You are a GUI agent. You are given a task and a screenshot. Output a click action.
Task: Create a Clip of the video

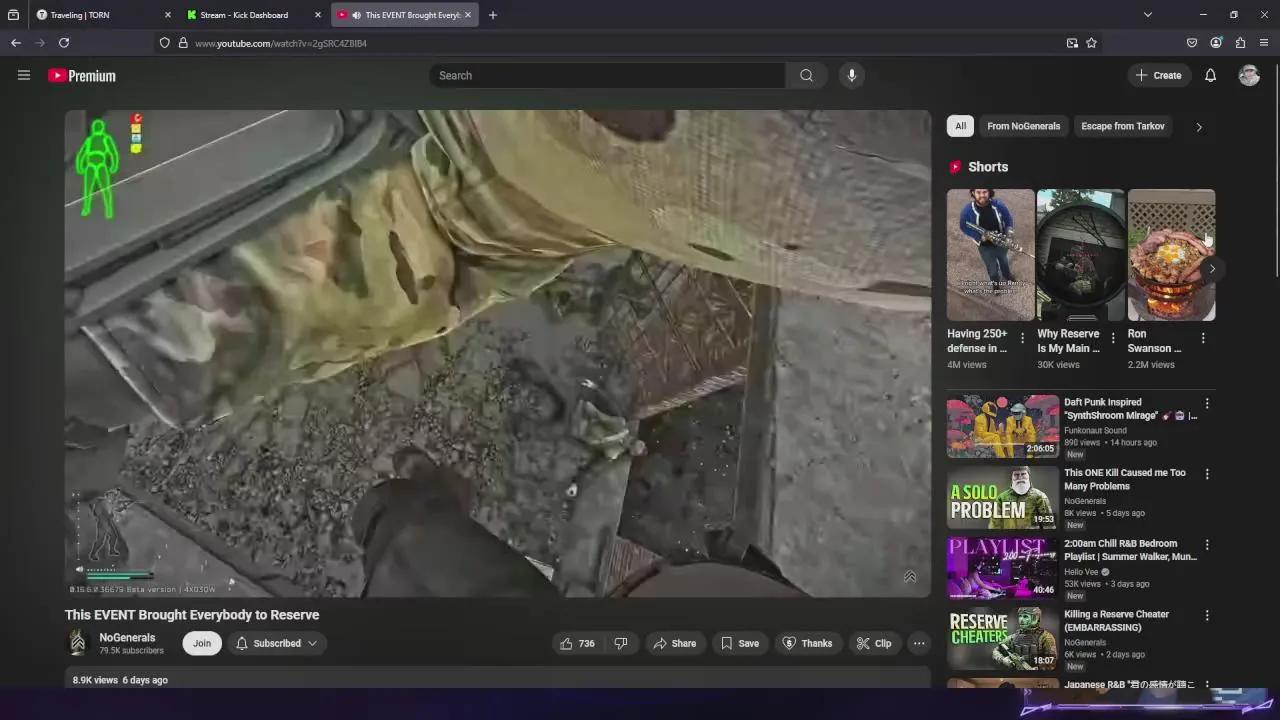click(x=874, y=643)
